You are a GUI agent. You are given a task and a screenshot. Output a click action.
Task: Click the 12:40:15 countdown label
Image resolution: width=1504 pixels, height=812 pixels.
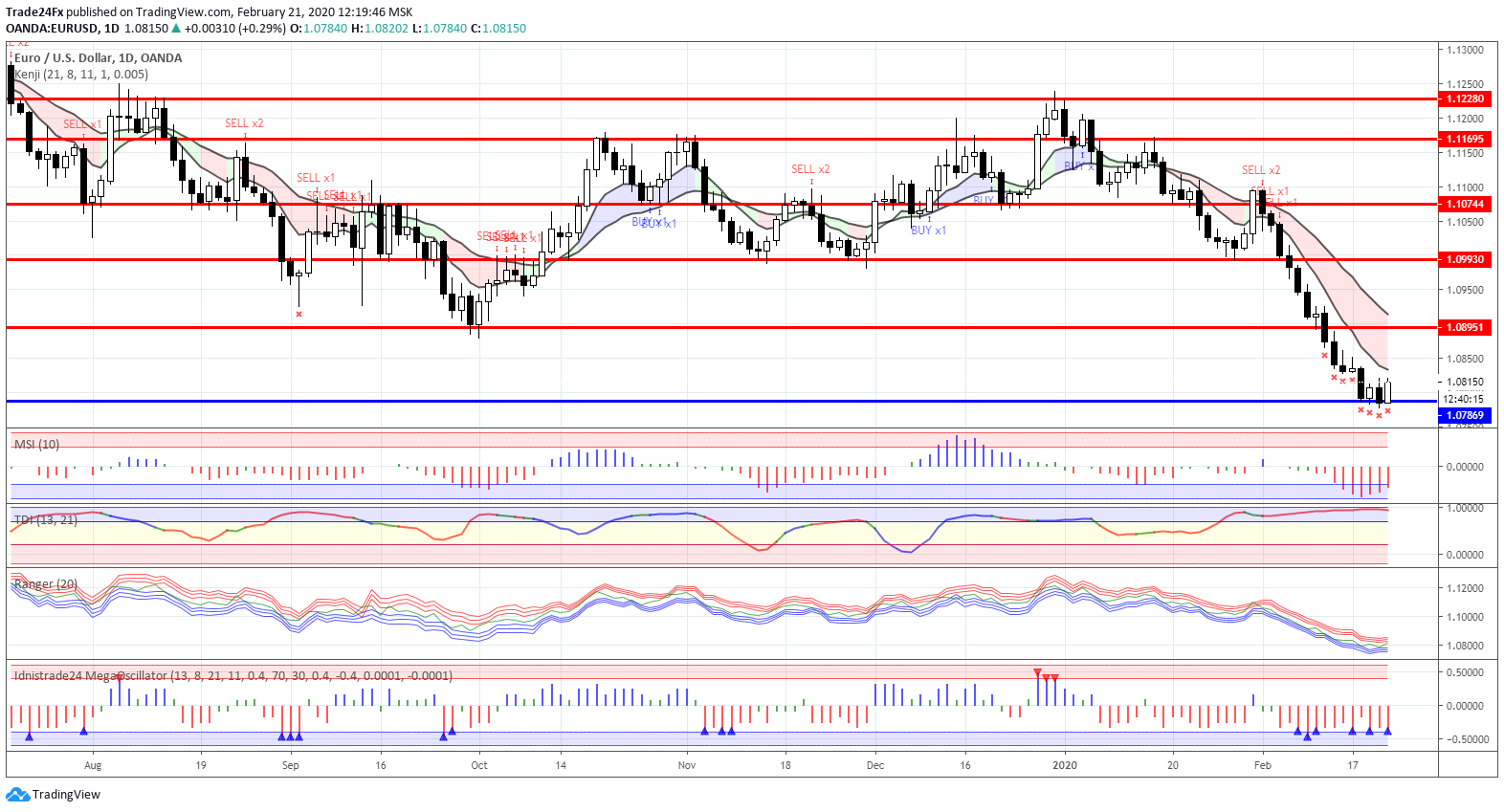click(x=1463, y=399)
